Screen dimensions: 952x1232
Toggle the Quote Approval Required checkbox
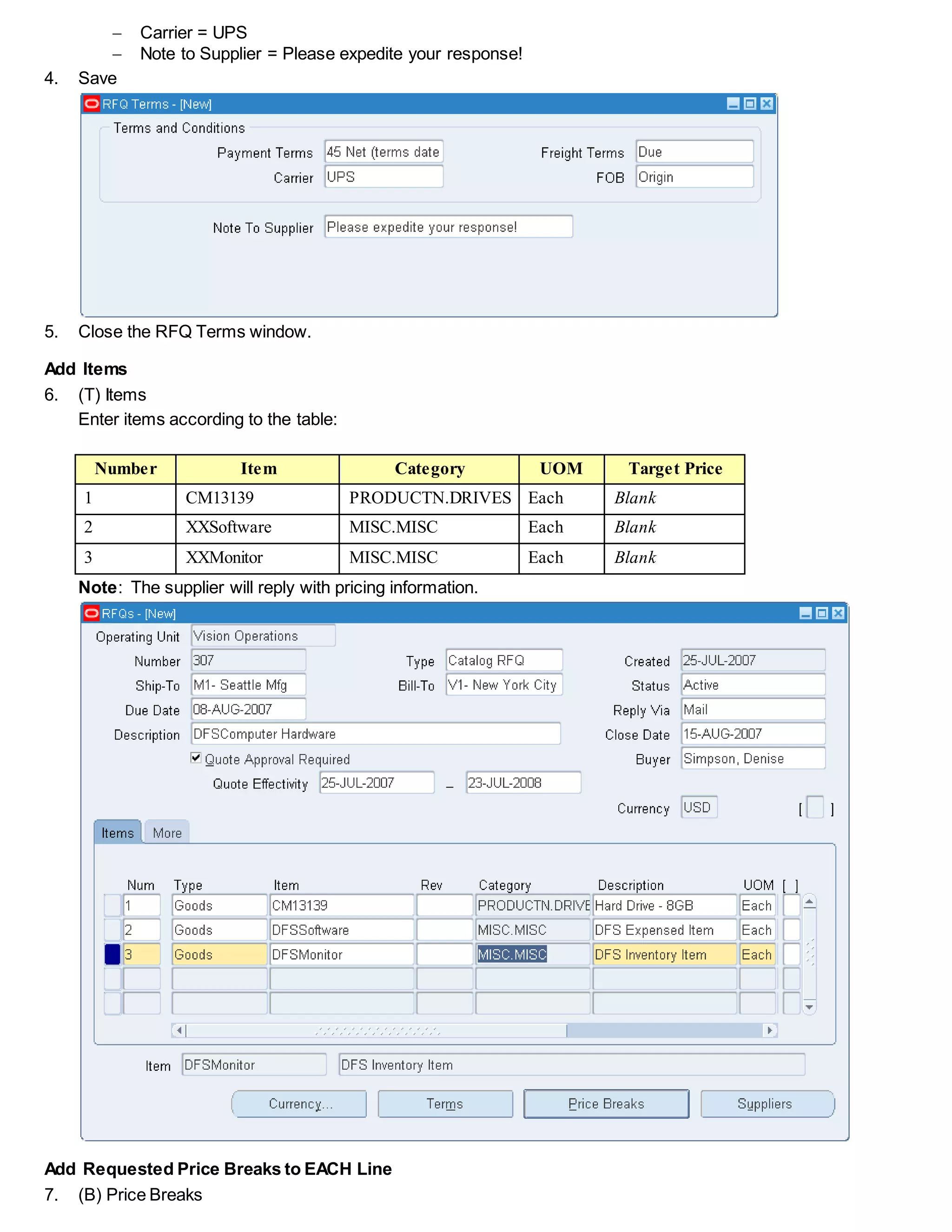[x=196, y=758]
